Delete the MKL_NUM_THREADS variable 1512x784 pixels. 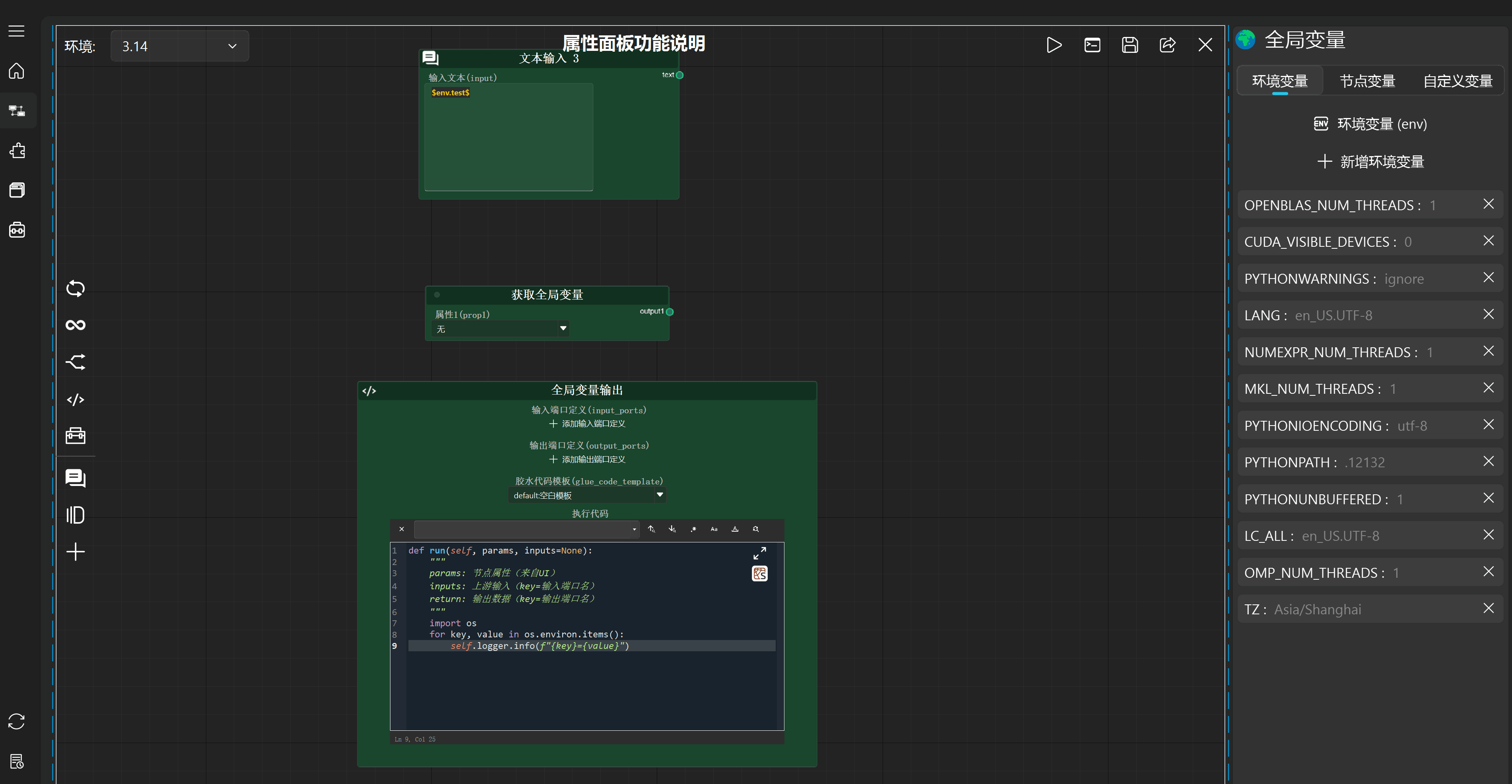pyautogui.click(x=1489, y=388)
